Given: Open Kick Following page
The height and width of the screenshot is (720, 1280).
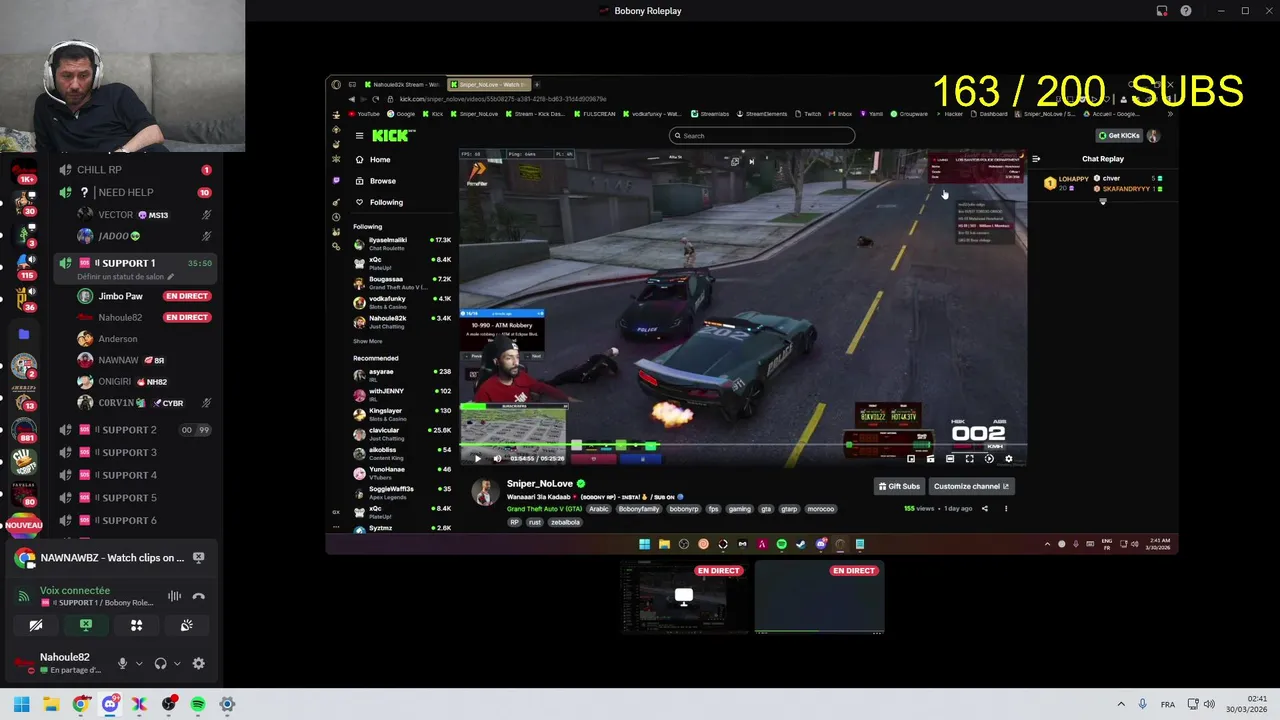Looking at the screenshot, I should coord(380,202).
